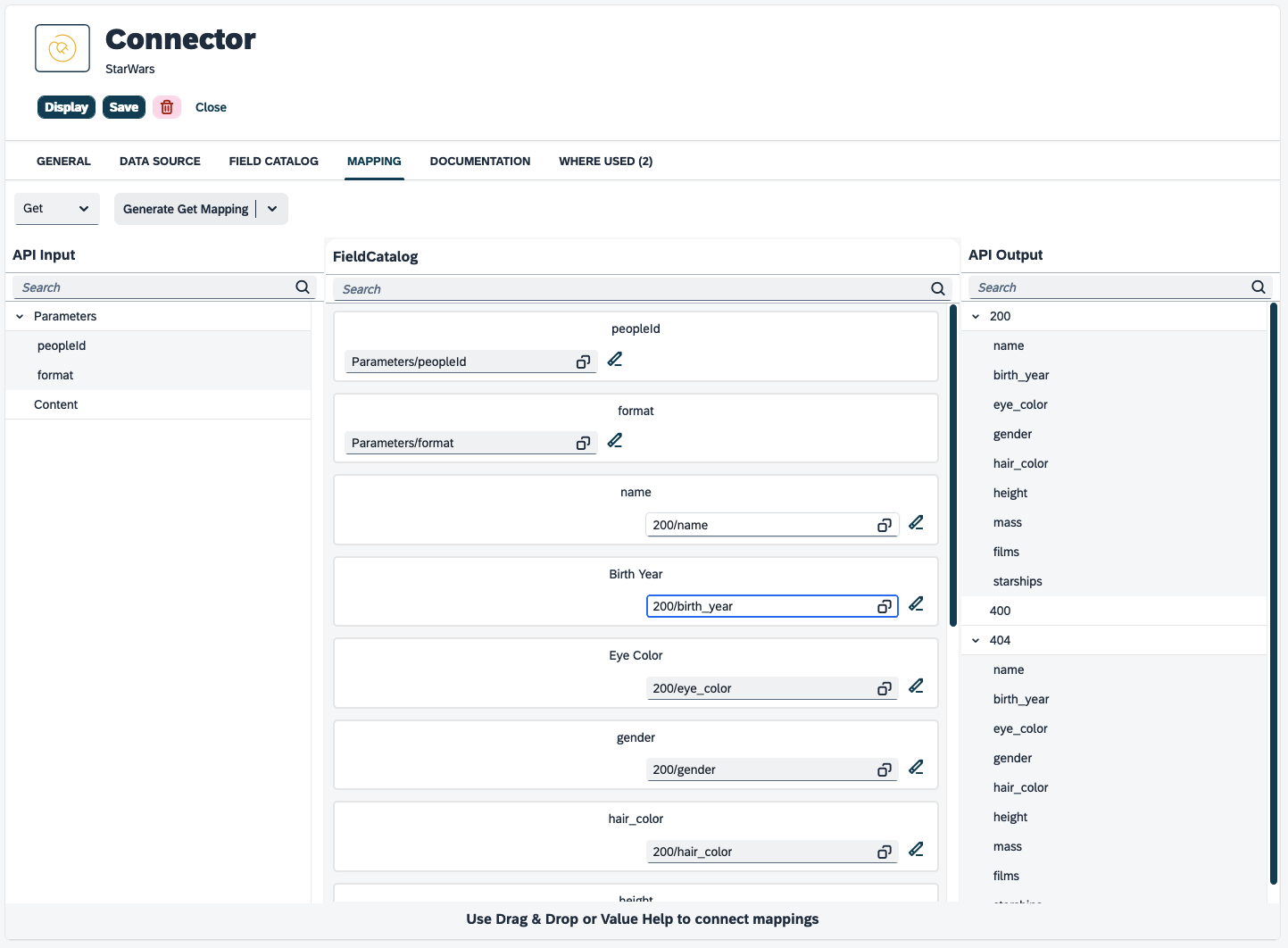Click the 200/eye_color input field
This screenshot has width=1288, height=948.
tap(759, 689)
